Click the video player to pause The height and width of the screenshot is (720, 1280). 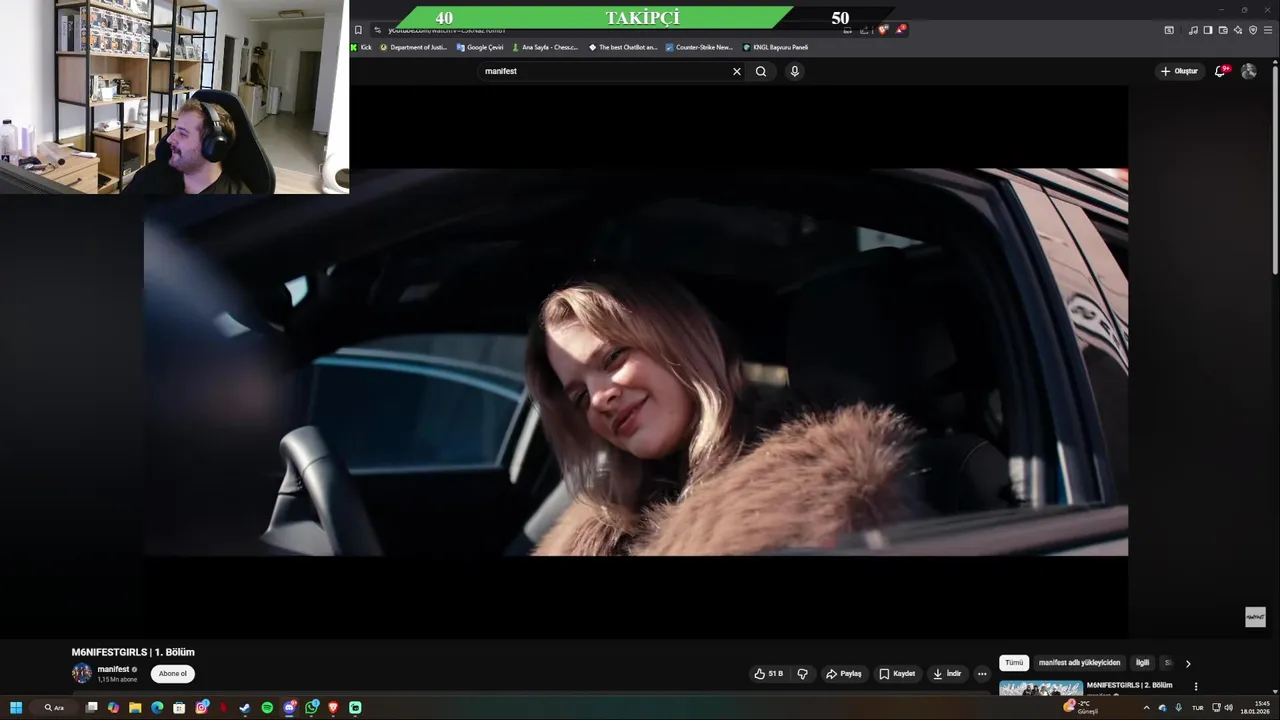coord(636,362)
